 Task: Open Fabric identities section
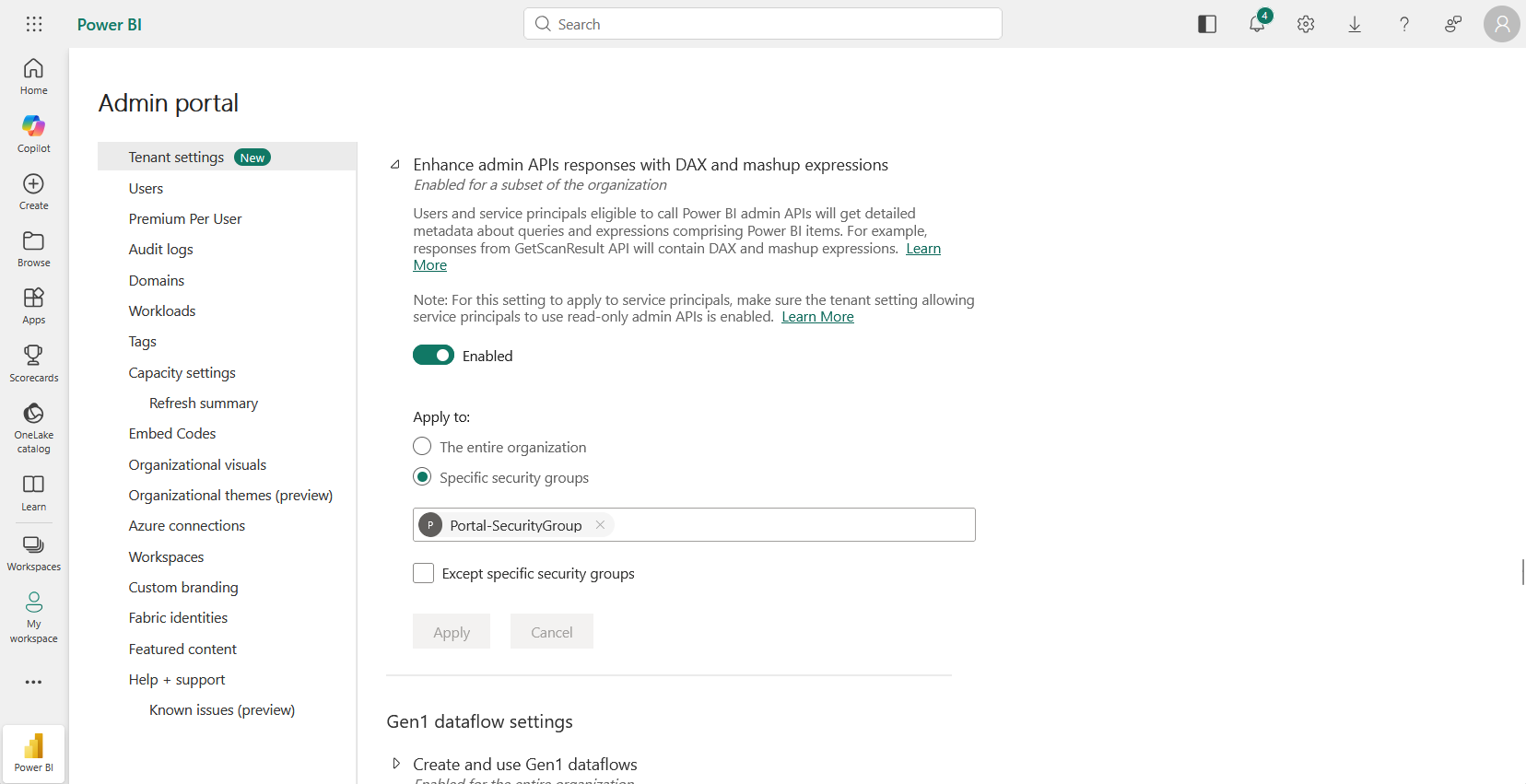(x=178, y=617)
